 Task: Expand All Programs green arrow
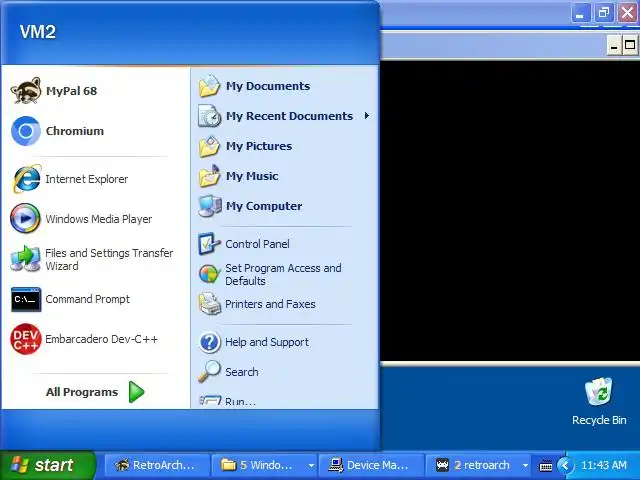pyautogui.click(x=136, y=392)
